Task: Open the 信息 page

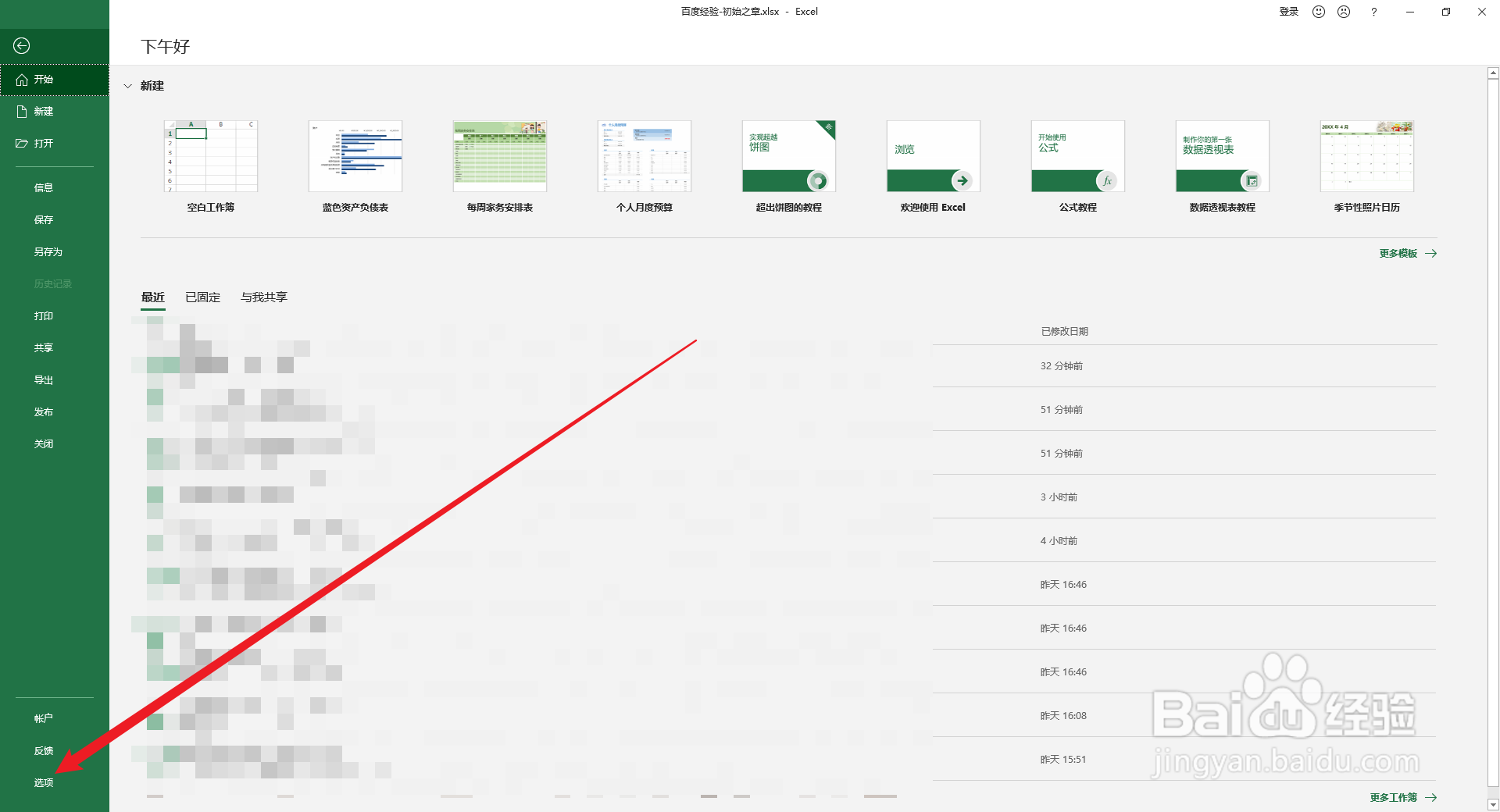Action: (55, 188)
